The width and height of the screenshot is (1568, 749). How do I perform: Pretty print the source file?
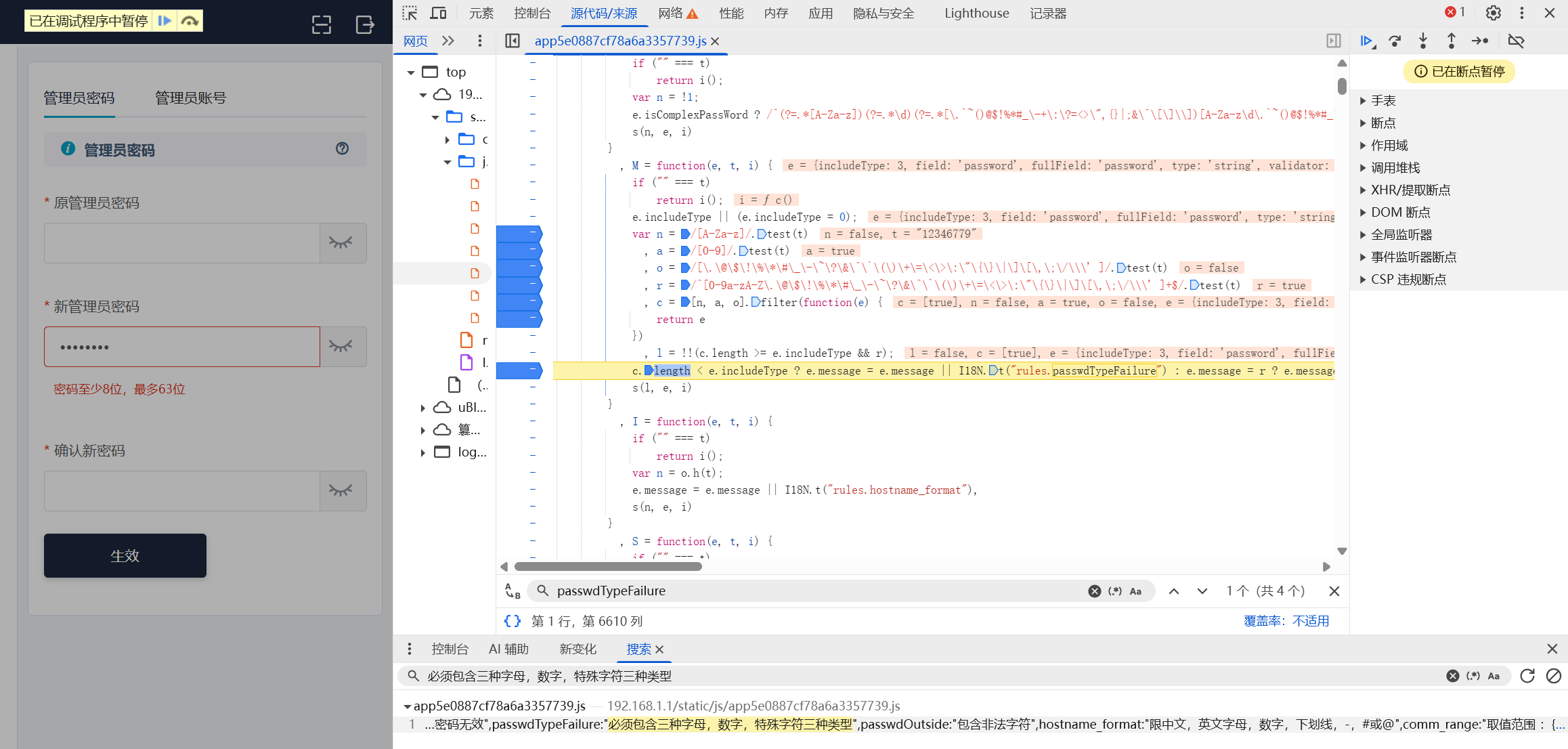click(513, 621)
